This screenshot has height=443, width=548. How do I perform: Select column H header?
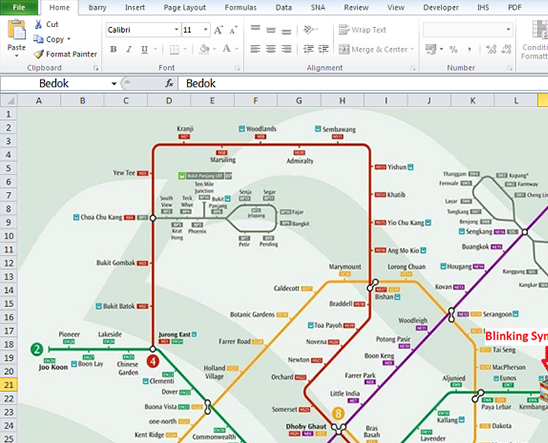[342, 101]
